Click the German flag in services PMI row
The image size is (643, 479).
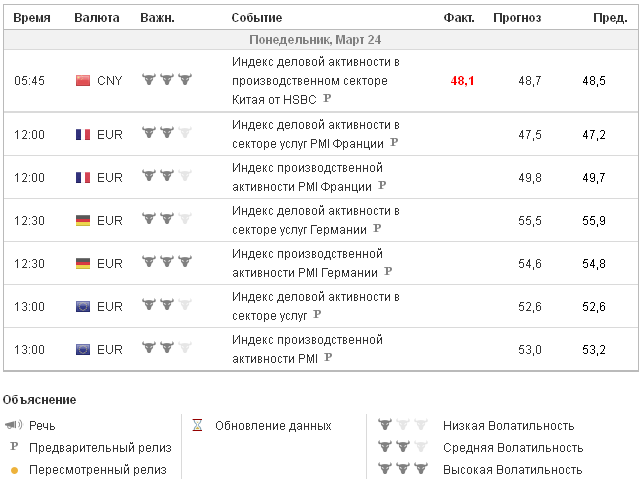tap(83, 220)
